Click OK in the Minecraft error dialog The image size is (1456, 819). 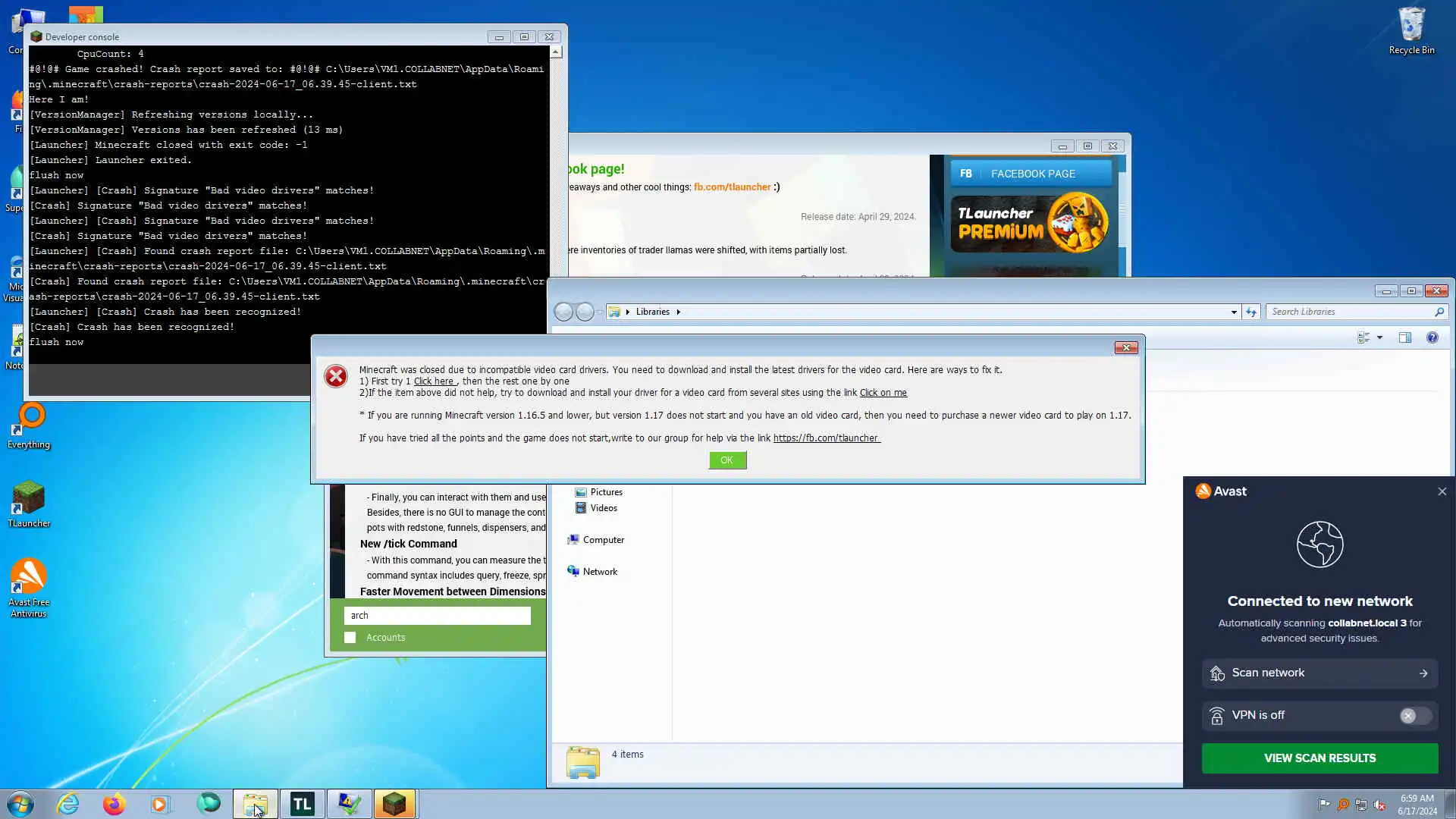pyautogui.click(x=727, y=460)
